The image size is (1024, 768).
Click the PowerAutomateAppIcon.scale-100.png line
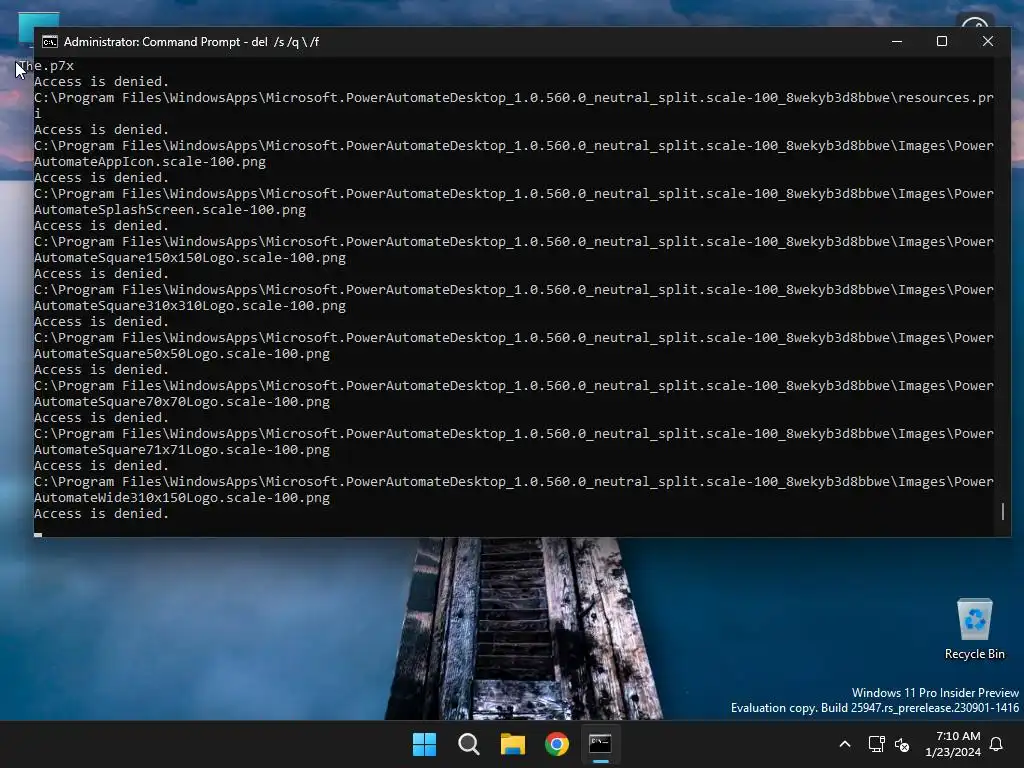(150, 161)
